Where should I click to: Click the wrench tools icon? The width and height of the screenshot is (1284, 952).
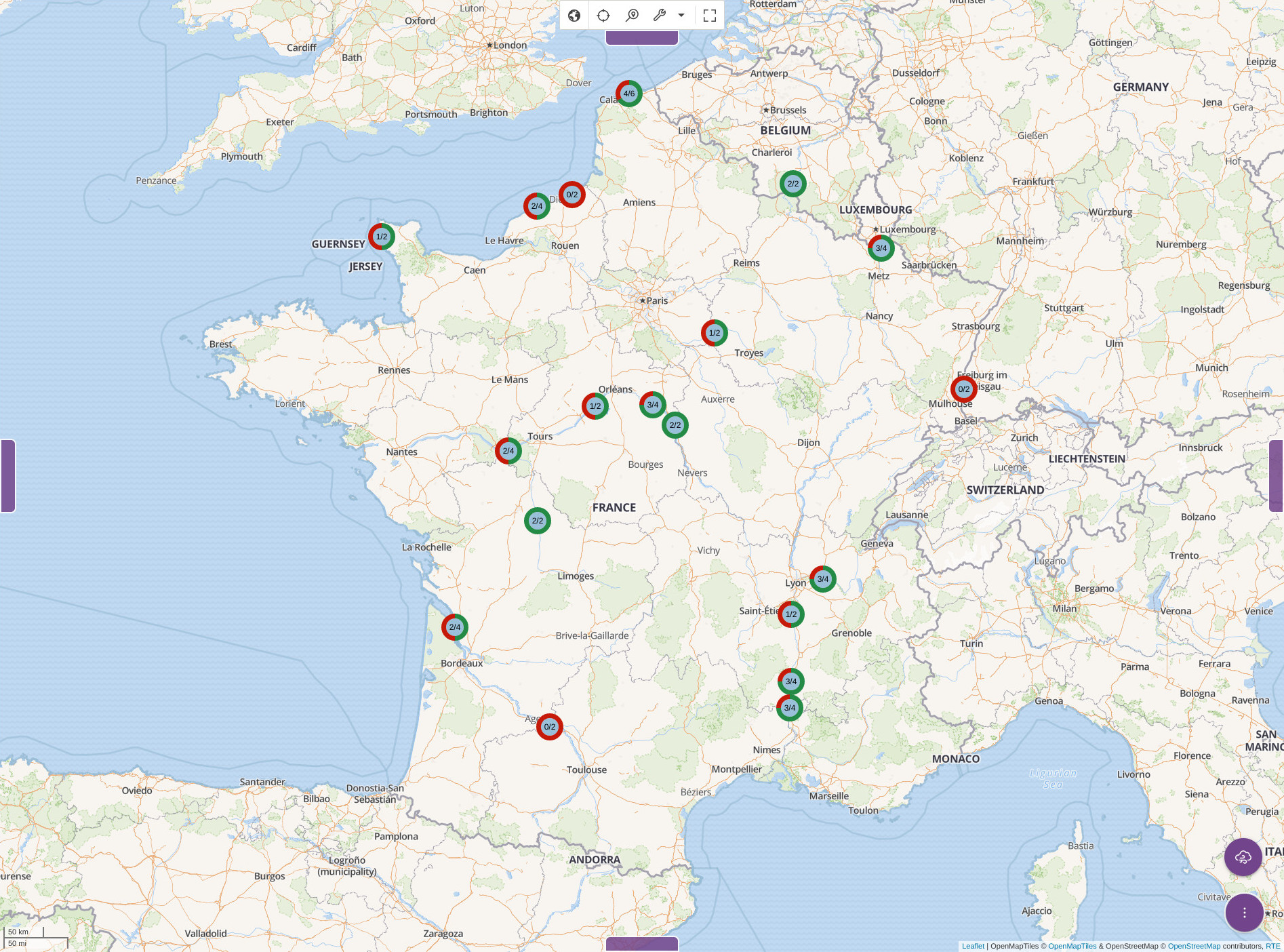(x=660, y=16)
